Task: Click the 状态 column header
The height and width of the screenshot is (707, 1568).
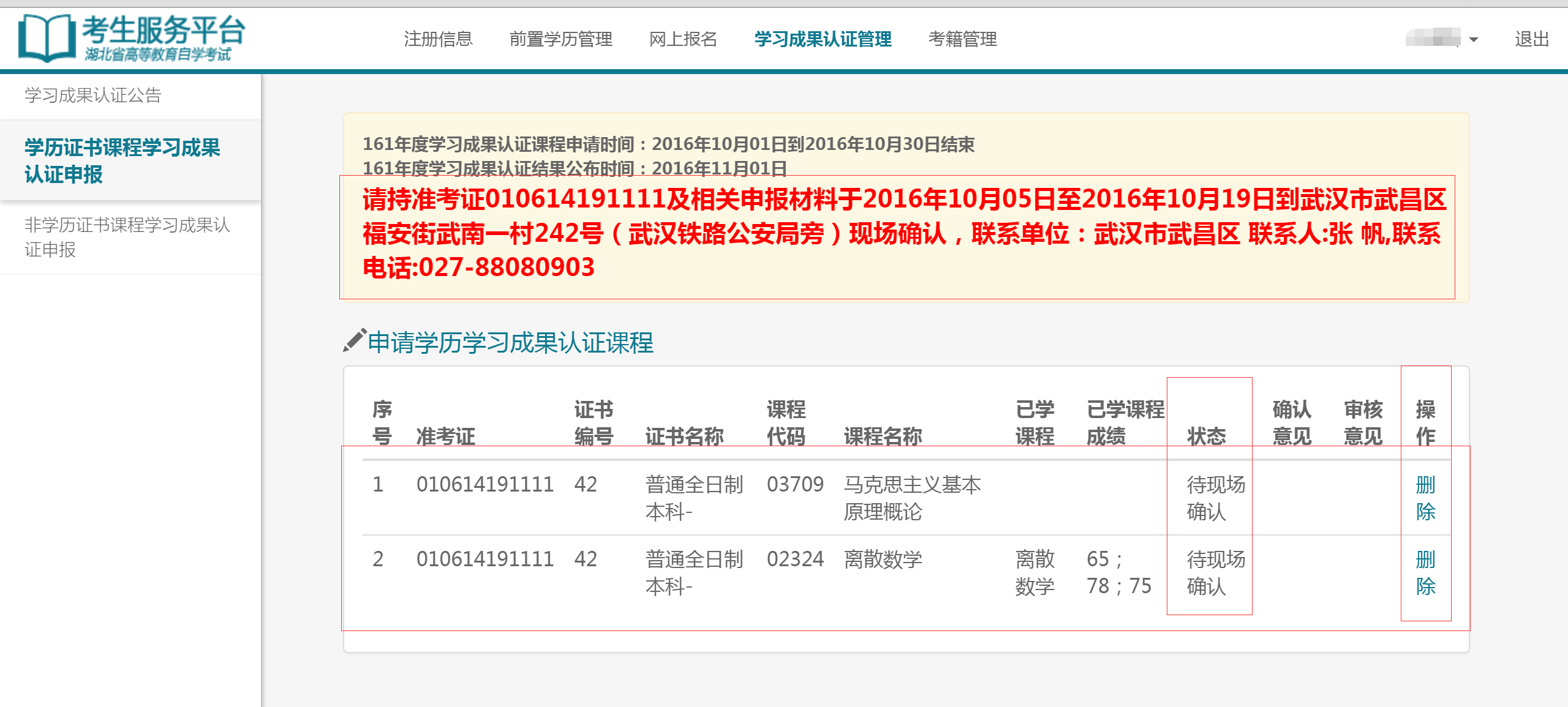Action: click(1206, 436)
